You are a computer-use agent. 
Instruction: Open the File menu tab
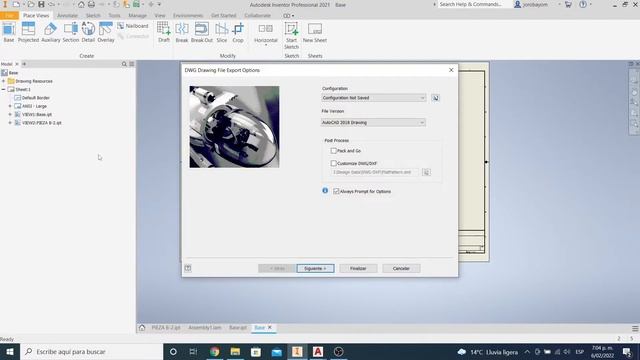pyautogui.click(x=9, y=16)
